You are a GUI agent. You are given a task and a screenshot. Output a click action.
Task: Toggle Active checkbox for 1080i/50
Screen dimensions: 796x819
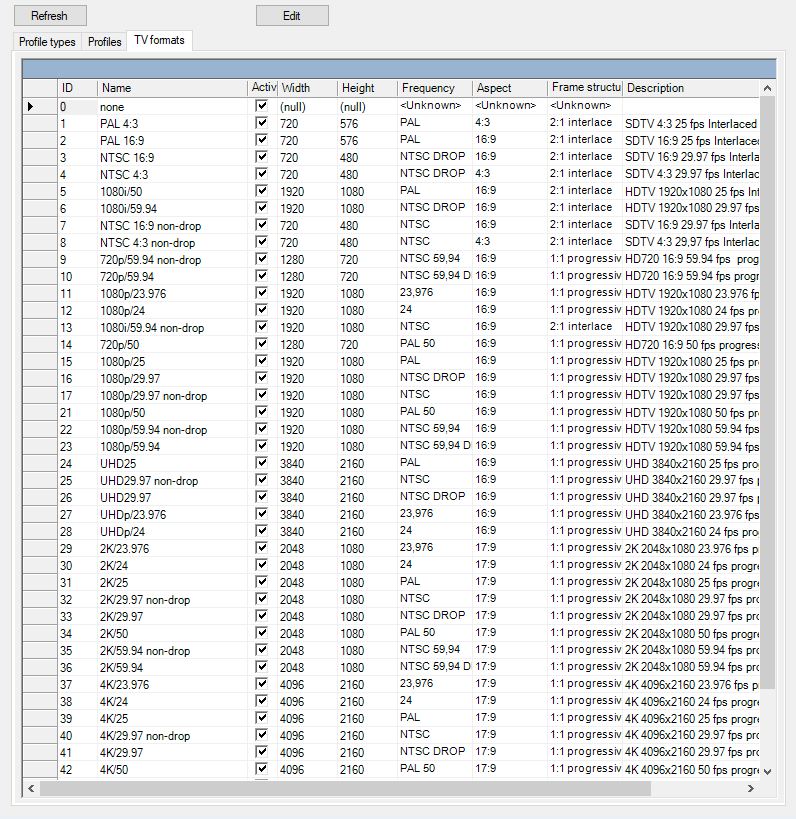click(x=262, y=191)
